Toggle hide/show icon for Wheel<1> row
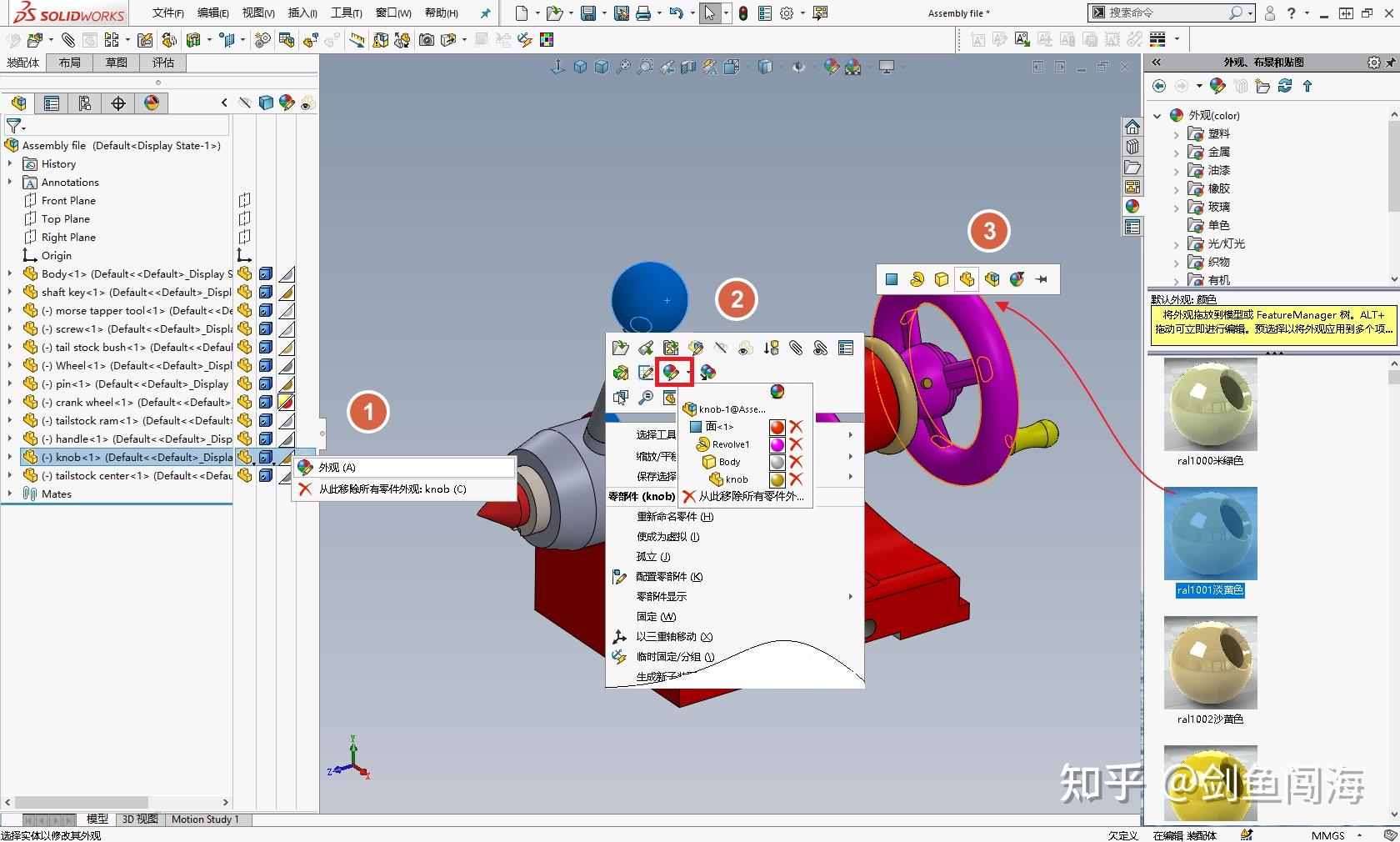This screenshot has width=1400, height=842. (245, 365)
